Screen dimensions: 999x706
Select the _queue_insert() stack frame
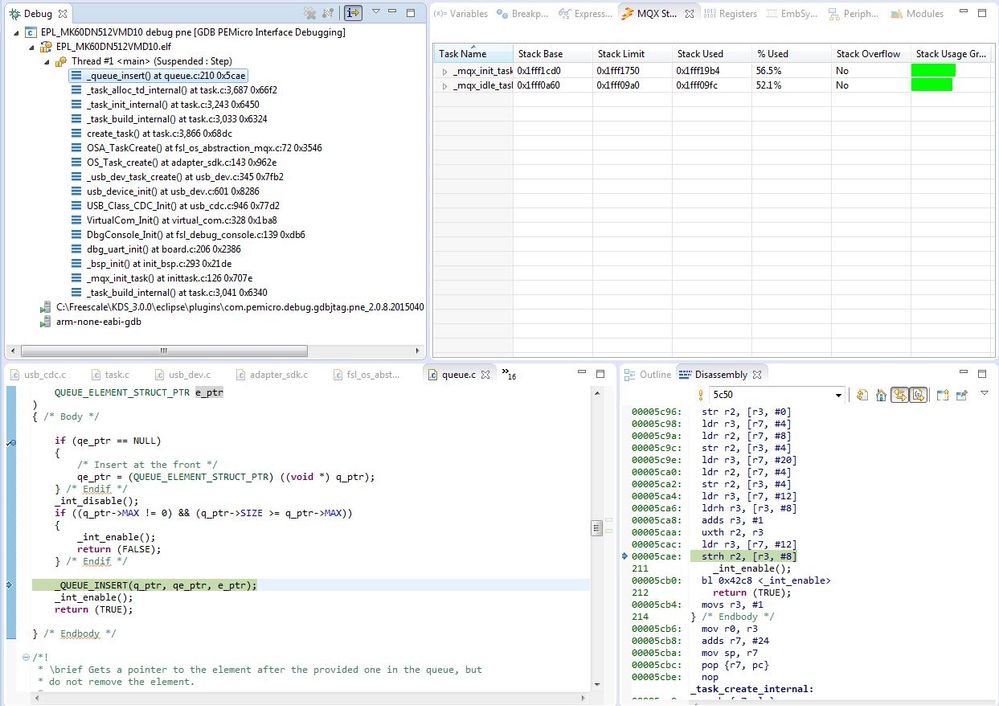click(158, 76)
